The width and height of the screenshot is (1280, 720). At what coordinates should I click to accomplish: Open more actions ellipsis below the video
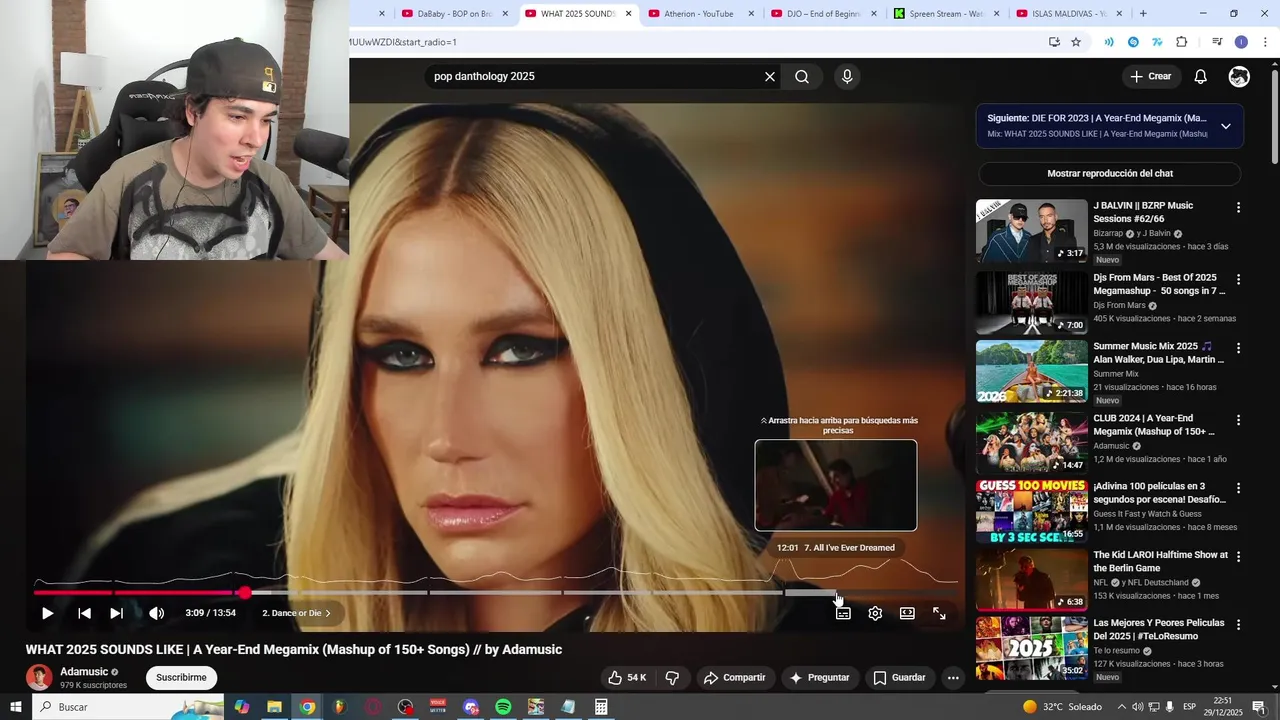click(x=953, y=677)
